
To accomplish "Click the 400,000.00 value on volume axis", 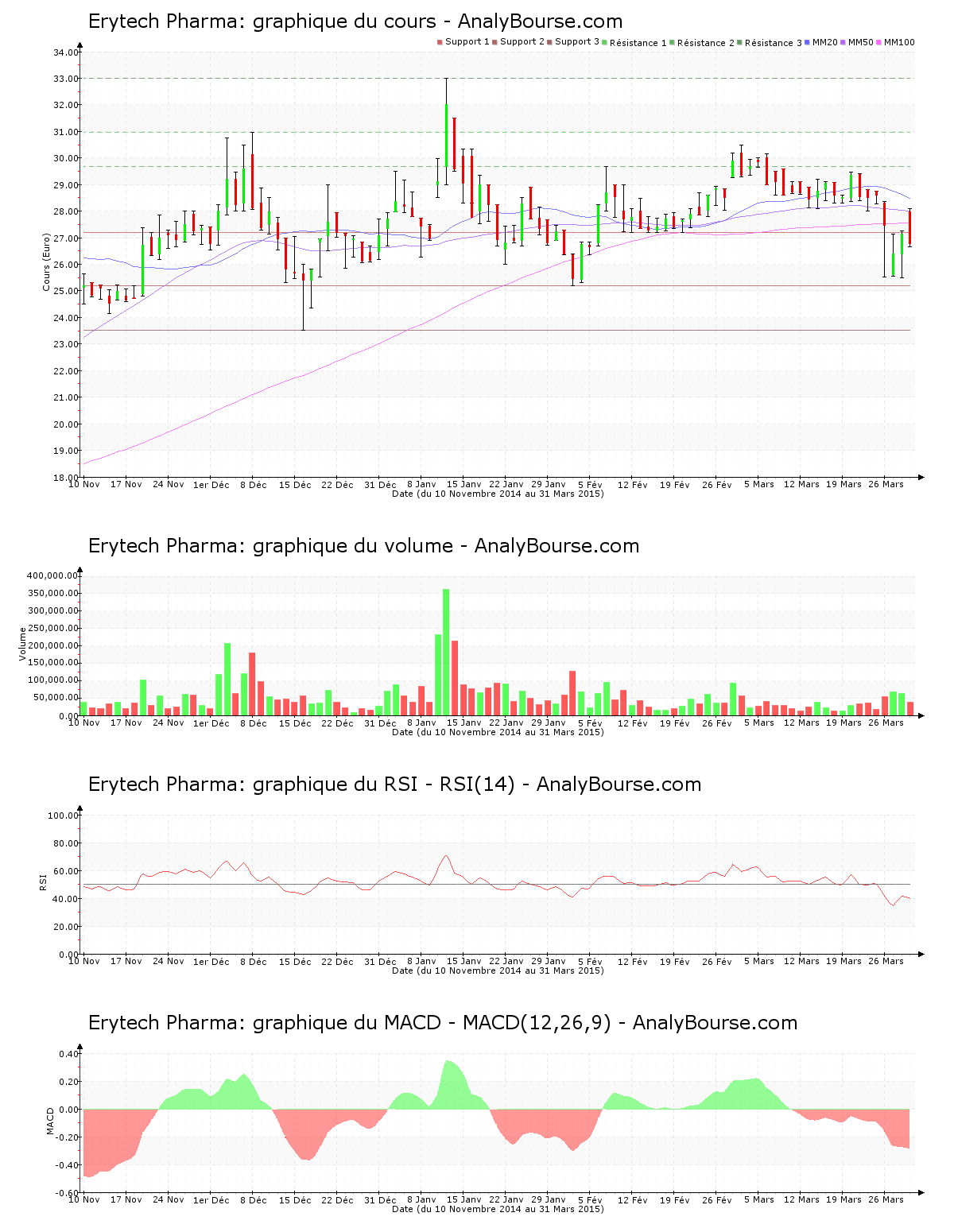I will (52, 575).
